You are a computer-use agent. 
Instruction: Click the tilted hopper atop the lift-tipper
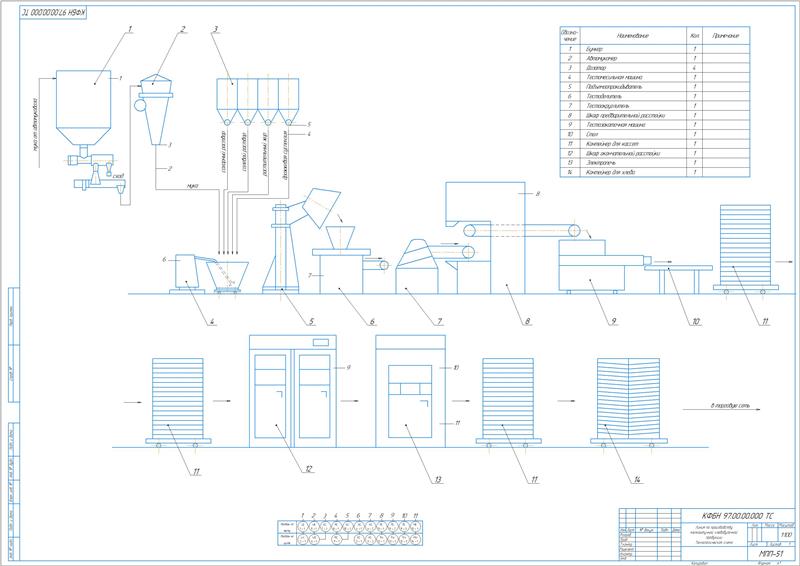point(321,208)
